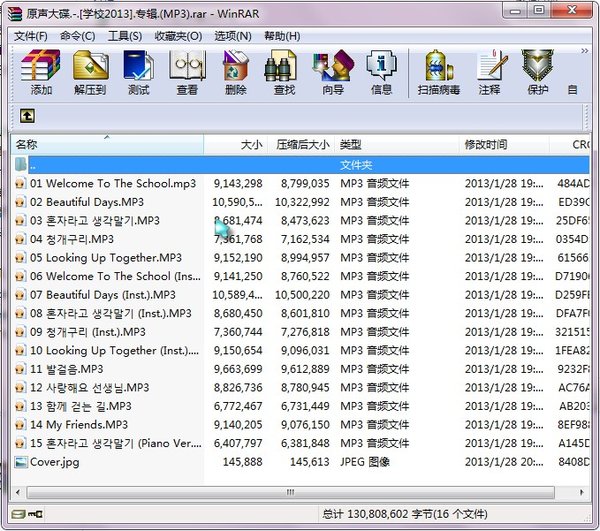Screen dimensions: 600x531
Task: Click the horizontal scrollbar thumb
Action: (291, 492)
